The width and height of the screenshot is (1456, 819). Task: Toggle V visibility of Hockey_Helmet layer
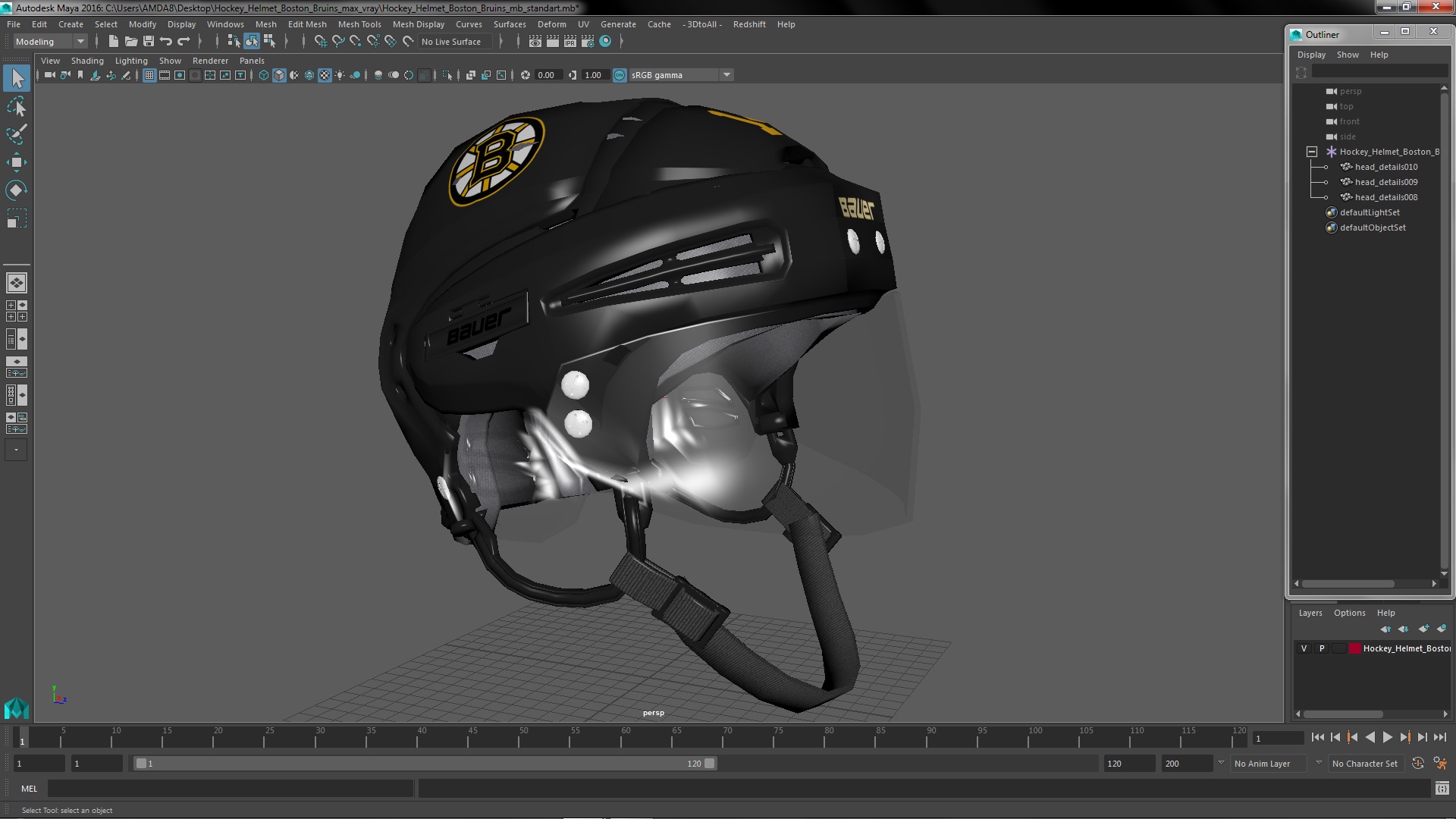tap(1304, 648)
